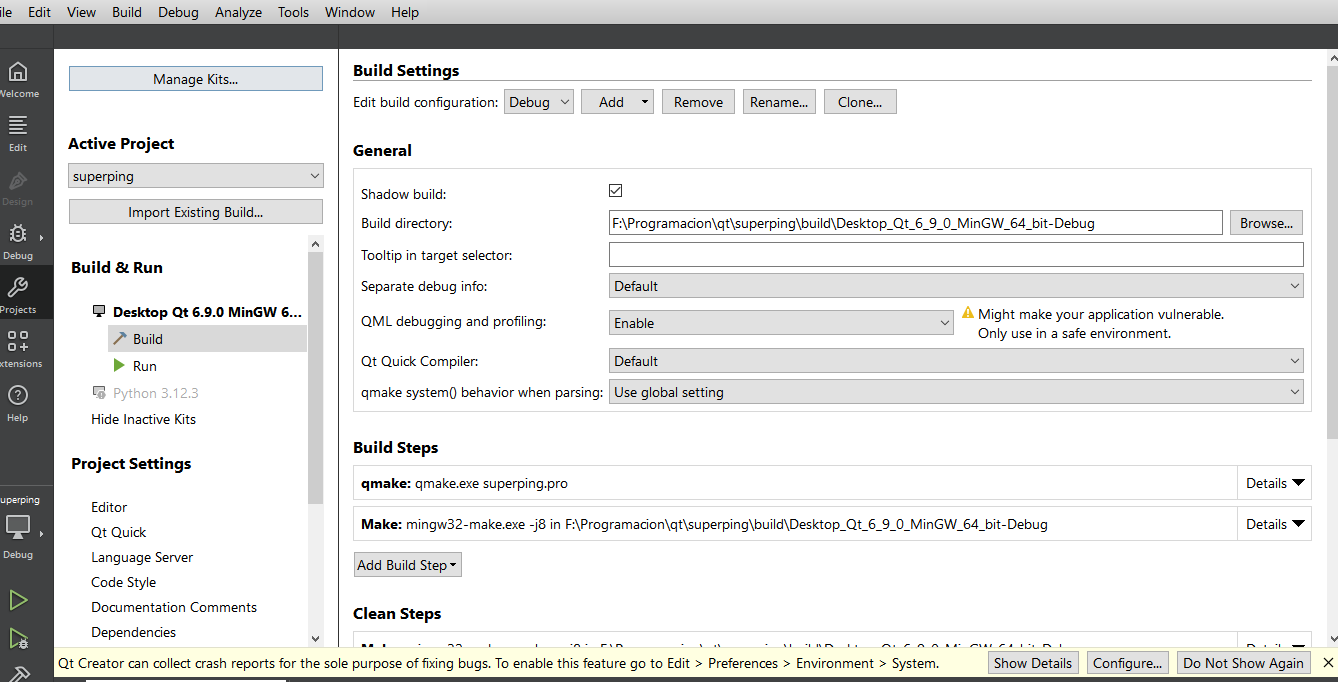Image resolution: width=1338 pixels, height=682 pixels.
Task: Click the Tooltip in target selector field
Action: (x=955, y=255)
